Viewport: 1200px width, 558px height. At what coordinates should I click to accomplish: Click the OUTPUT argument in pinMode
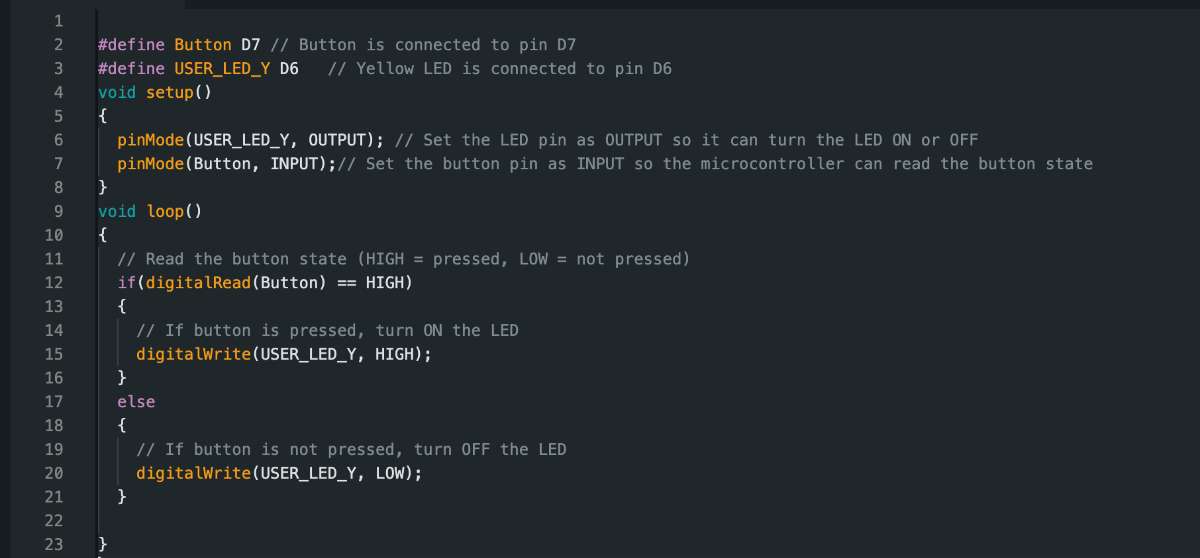(x=340, y=139)
